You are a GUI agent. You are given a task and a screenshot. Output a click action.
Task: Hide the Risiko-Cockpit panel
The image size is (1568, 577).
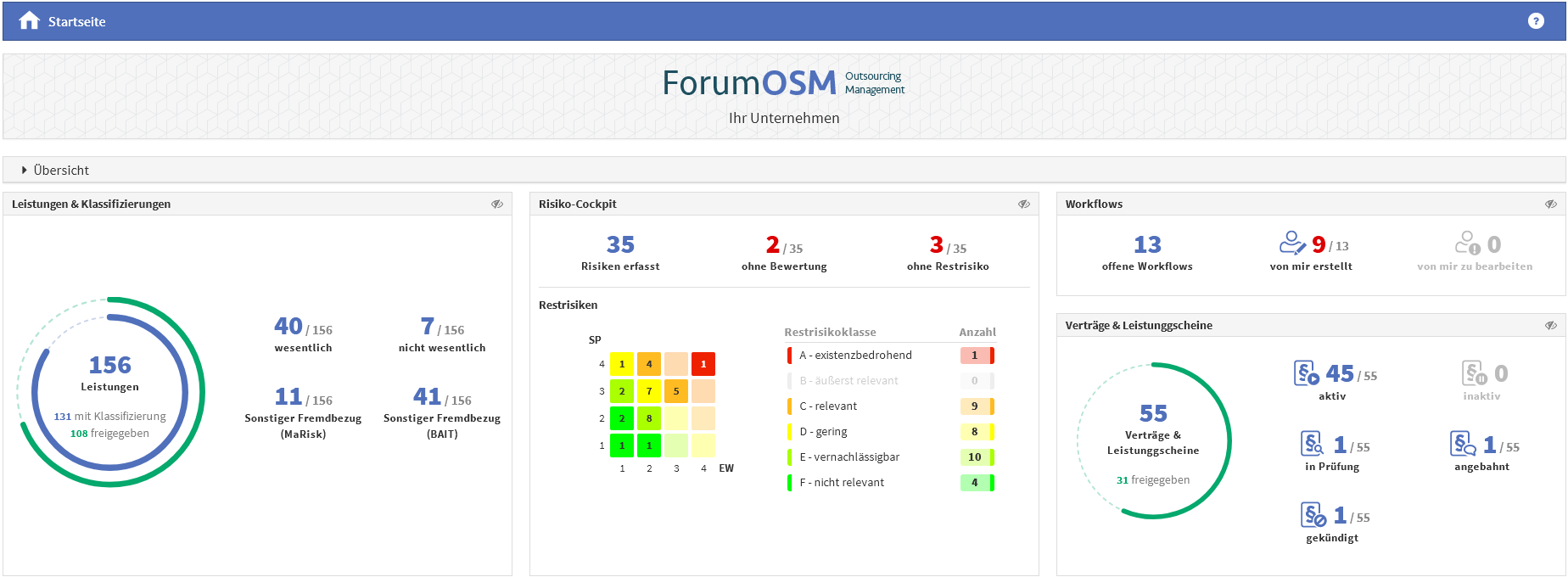click(x=1024, y=204)
